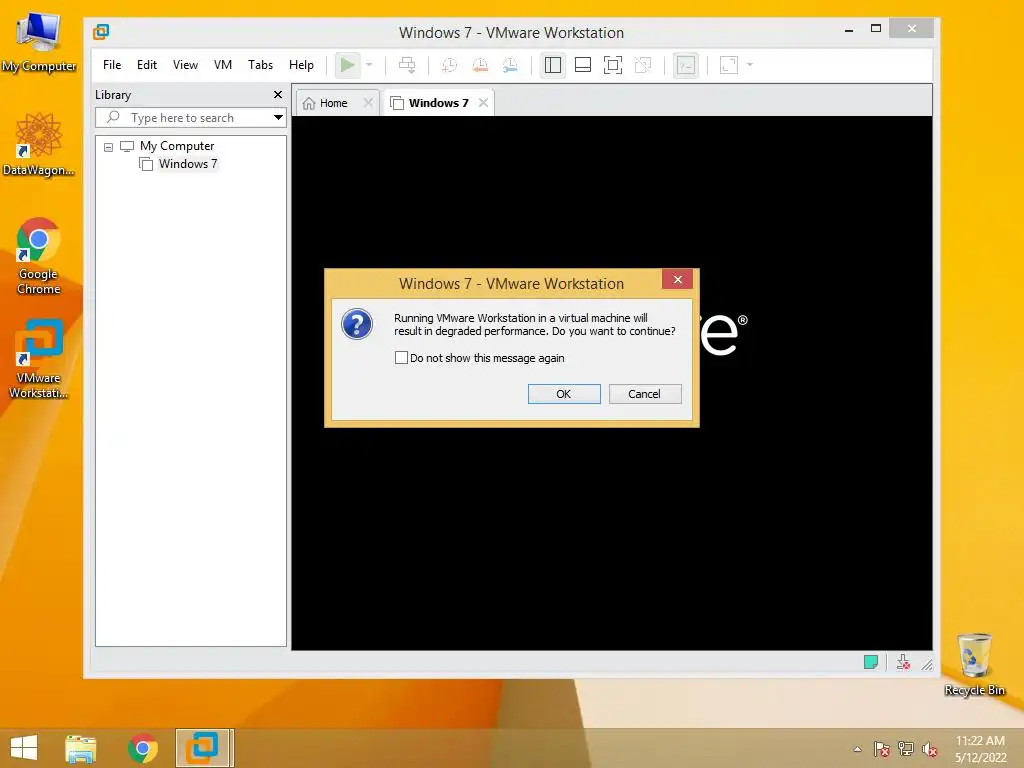Image resolution: width=1024 pixels, height=768 pixels.
Task: Click the window resize grip corner
Action: coord(927,664)
